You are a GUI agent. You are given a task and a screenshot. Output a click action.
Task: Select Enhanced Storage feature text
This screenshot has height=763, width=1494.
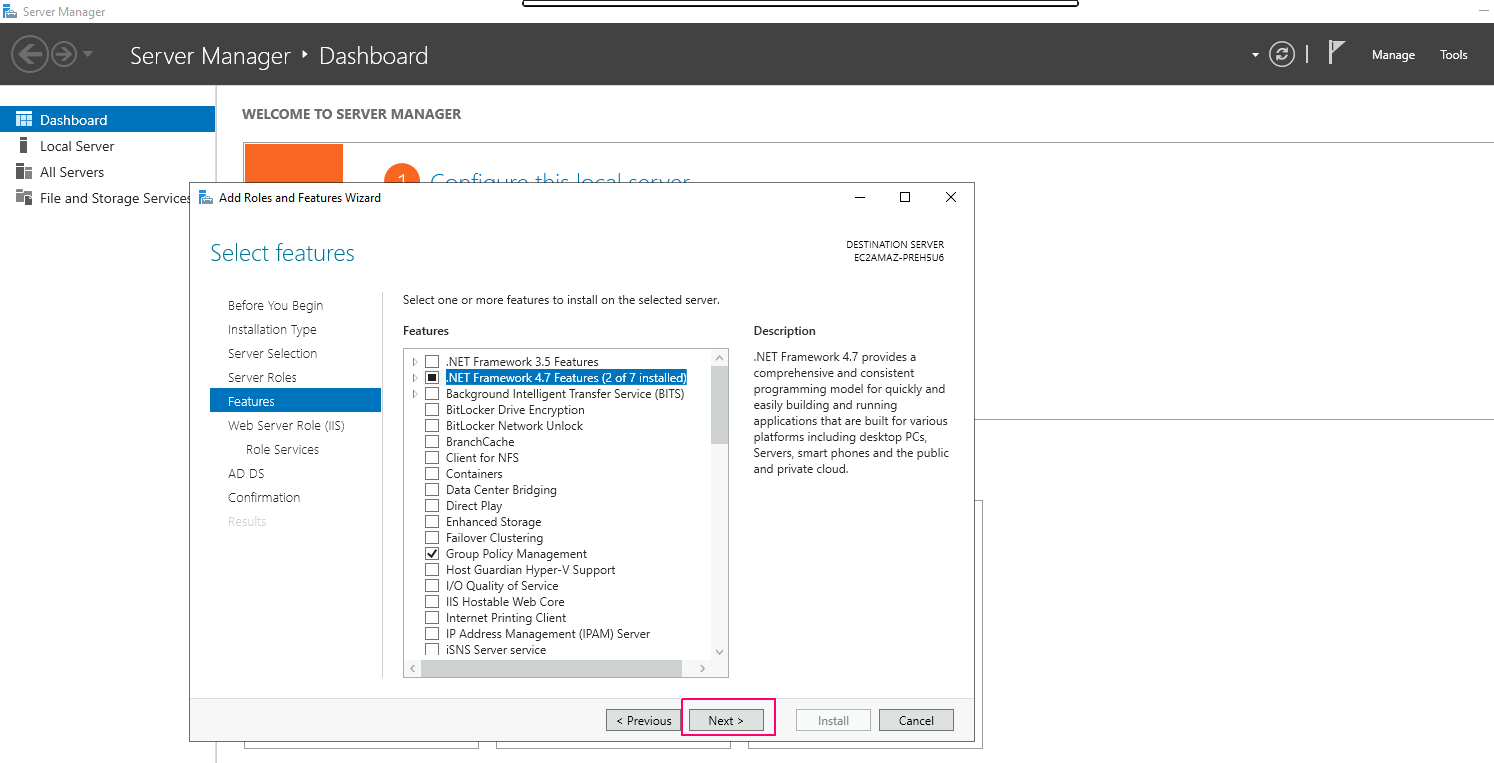click(493, 521)
